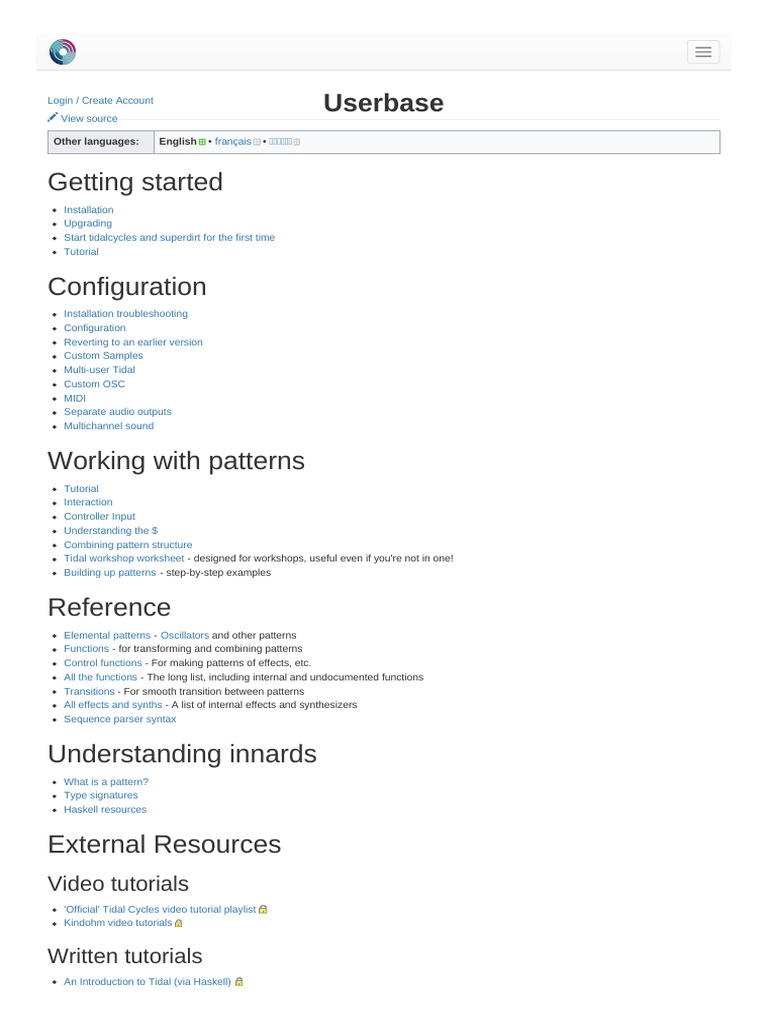Open Start tidalcycles and superdirt link
The height and width of the screenshot is (1024, 768).
pos(169,238)
